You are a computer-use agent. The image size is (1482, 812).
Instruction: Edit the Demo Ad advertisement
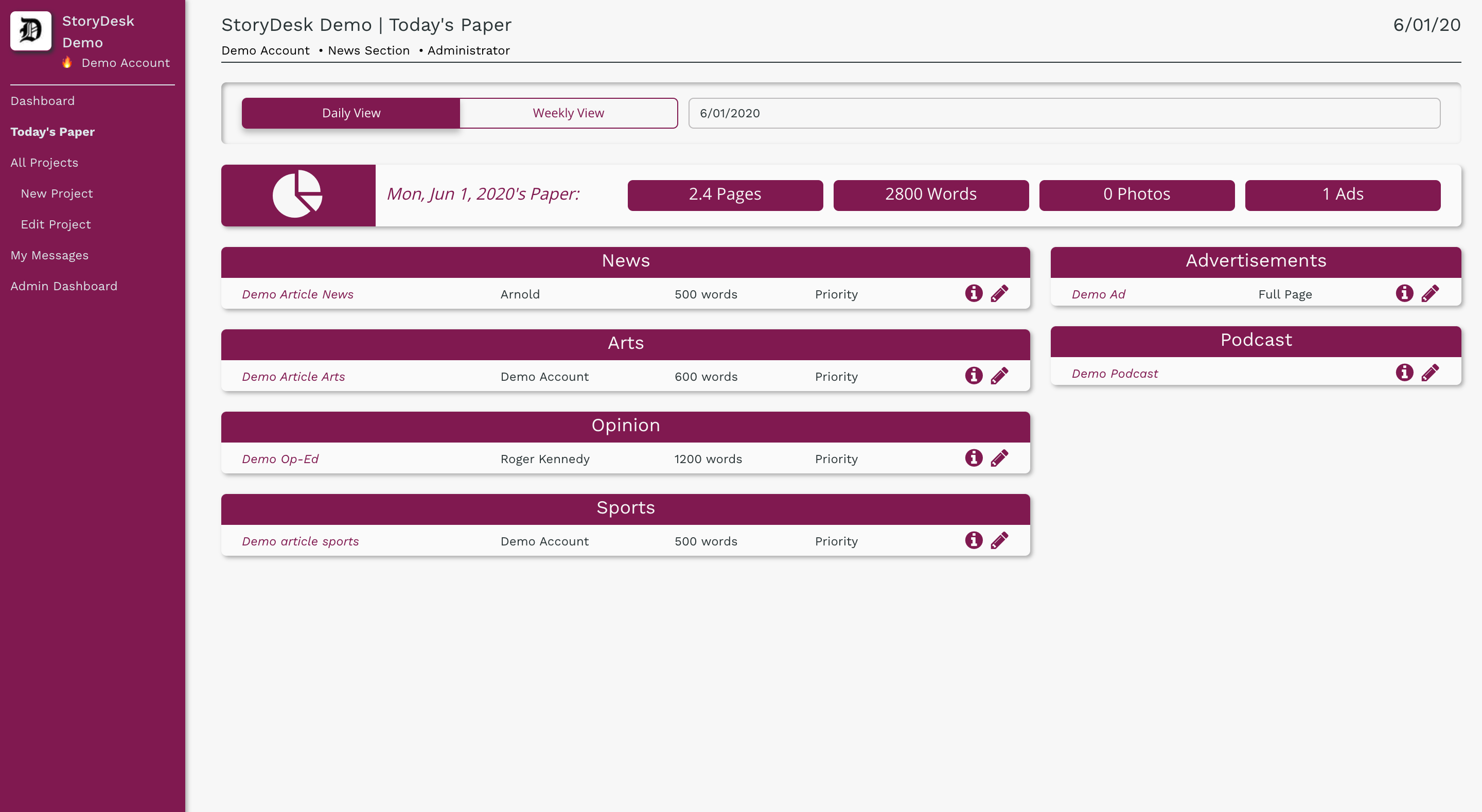click(1430, 293)
